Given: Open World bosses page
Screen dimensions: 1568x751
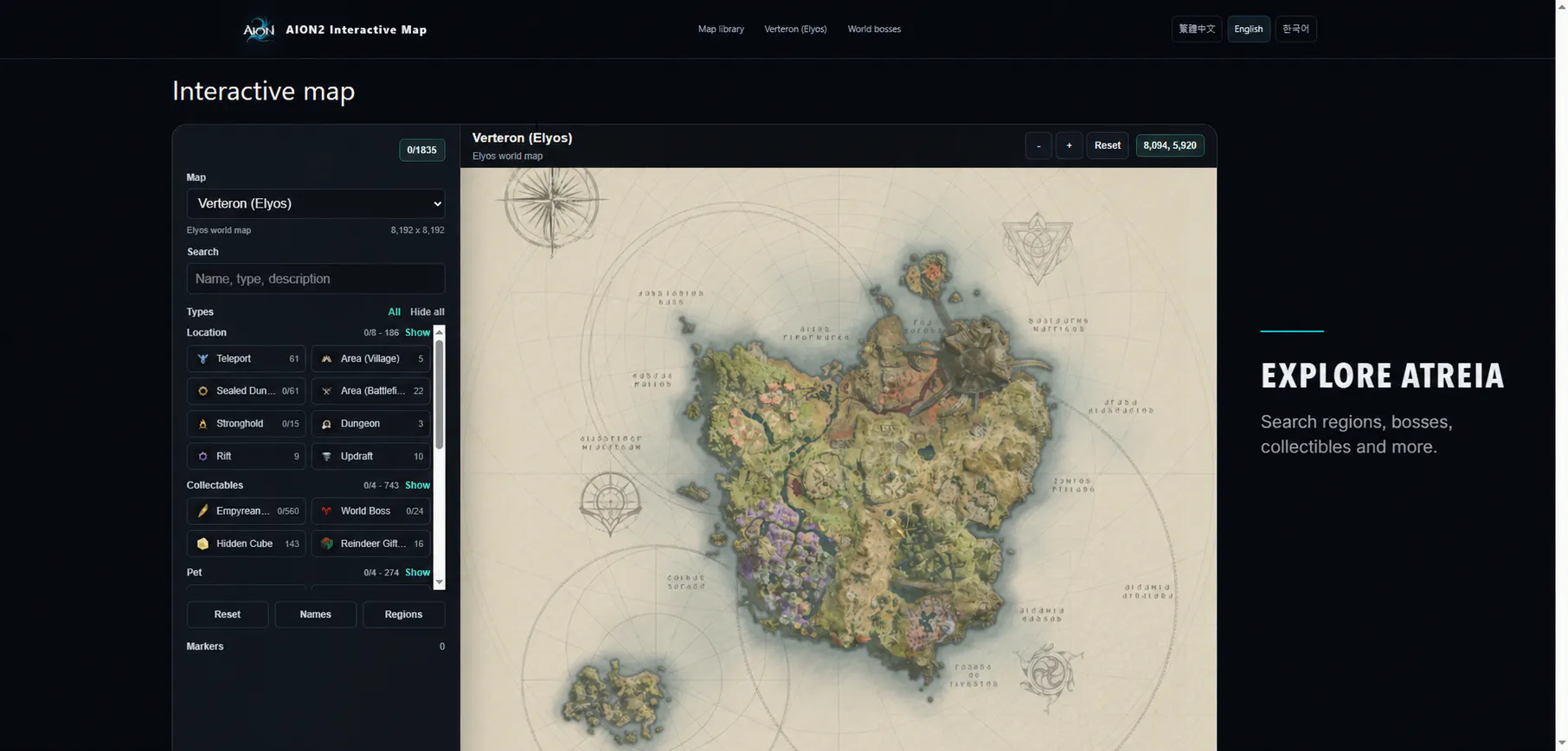Looking at the screenshot, I should [874, 29].
